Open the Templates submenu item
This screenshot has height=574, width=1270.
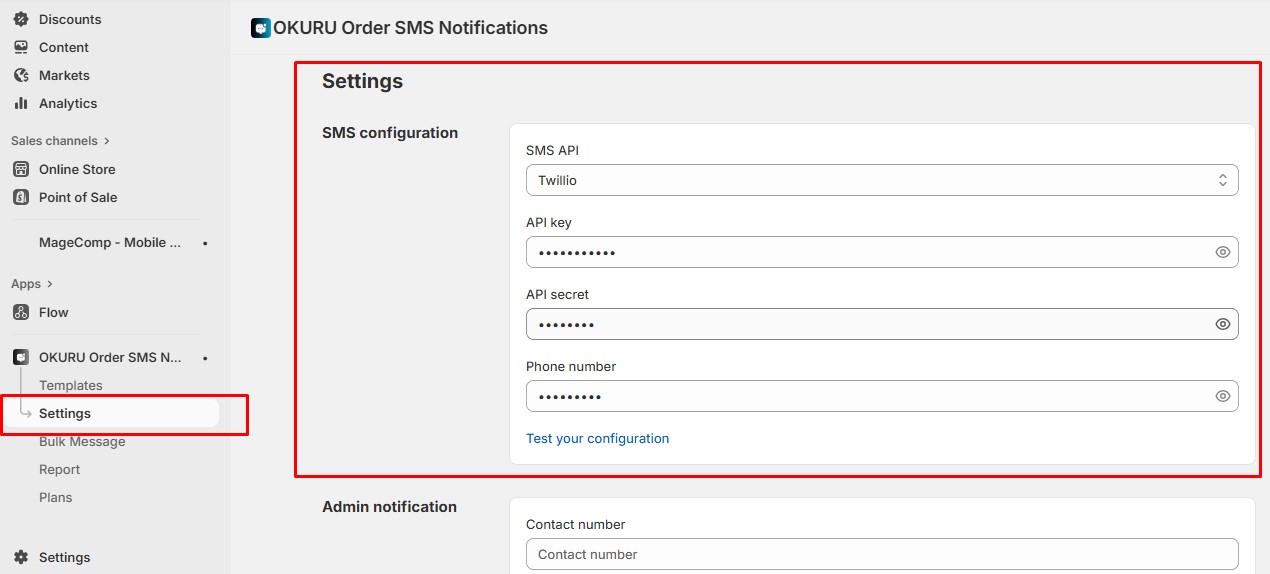point(70,385)
